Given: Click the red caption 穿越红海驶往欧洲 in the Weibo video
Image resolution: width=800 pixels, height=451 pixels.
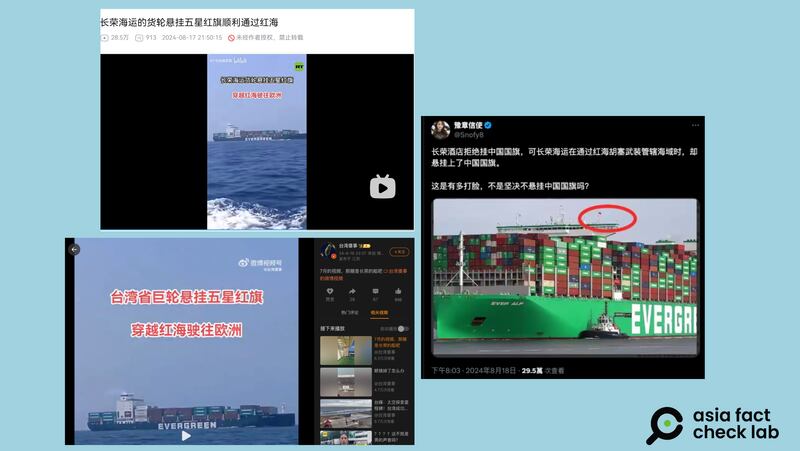Looking at the screenshot, I should (x=187, y=330).
